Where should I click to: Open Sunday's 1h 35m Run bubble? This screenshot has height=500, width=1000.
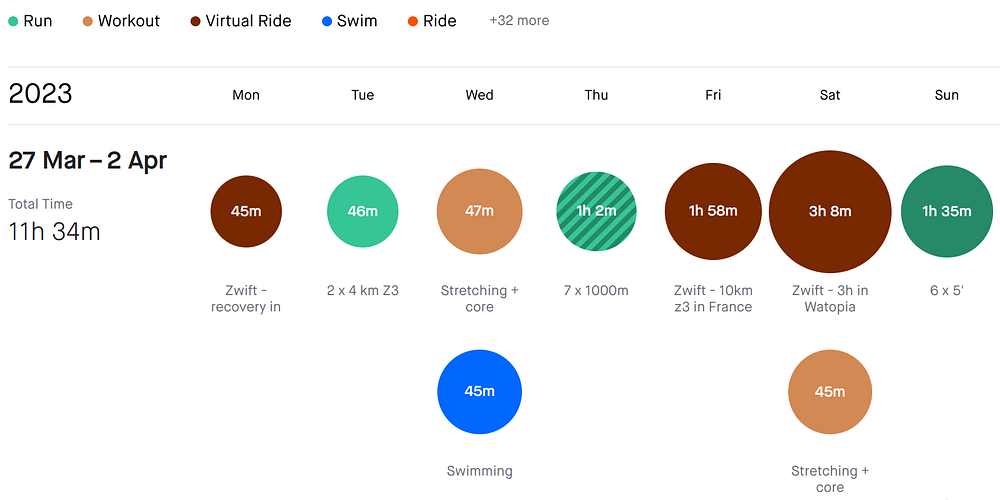(947, 211)
